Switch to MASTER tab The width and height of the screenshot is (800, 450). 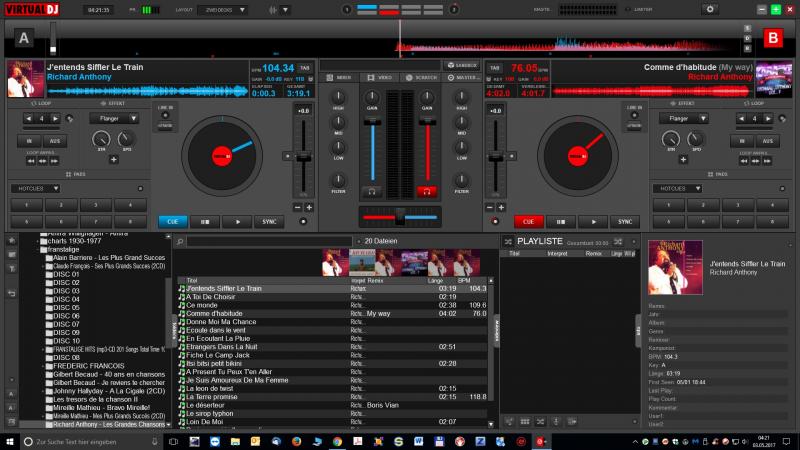click(x=461, y=78)
